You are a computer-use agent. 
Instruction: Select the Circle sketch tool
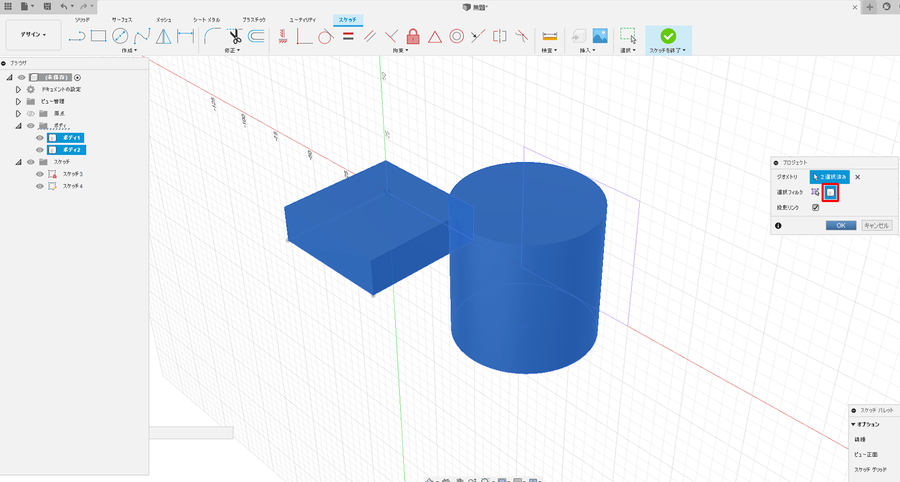pos(120,36)
